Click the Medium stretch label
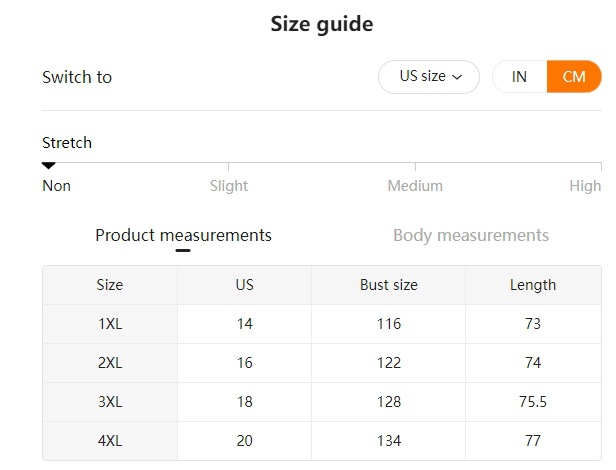 (x=415, y=185)
